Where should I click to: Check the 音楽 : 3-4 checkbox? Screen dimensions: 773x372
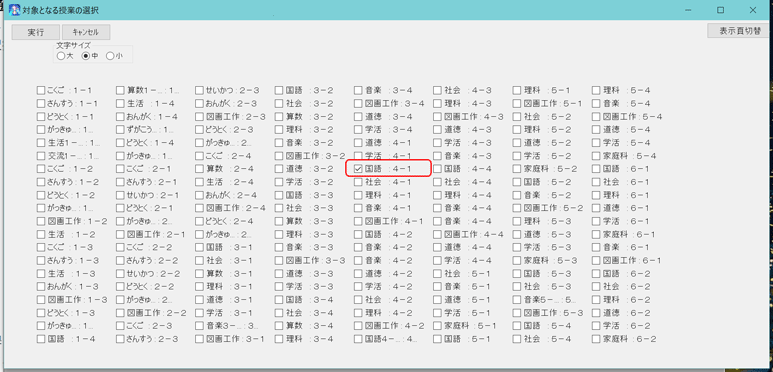pos(358,91)
